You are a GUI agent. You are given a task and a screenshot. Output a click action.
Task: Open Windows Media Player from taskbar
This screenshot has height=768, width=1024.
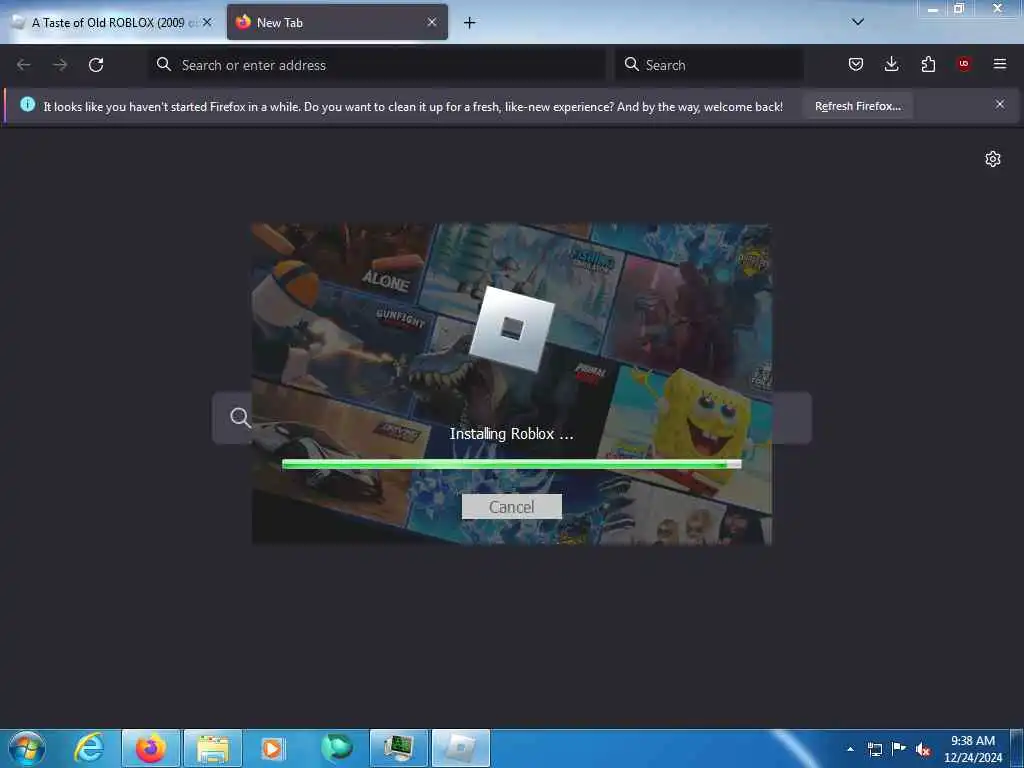pyautogui.click(x=274, y=748)
